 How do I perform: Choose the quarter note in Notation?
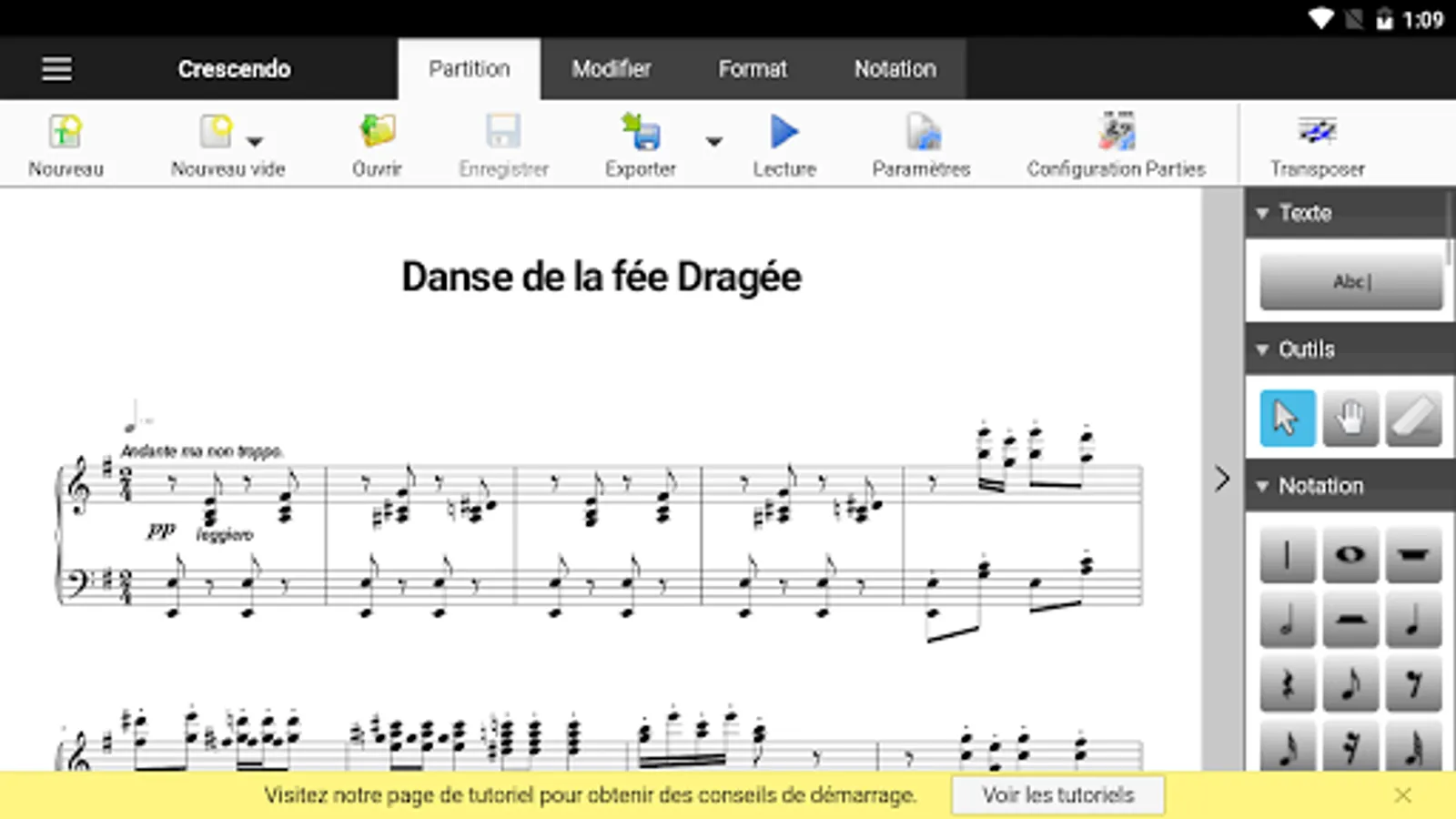tap(1413, 620)
